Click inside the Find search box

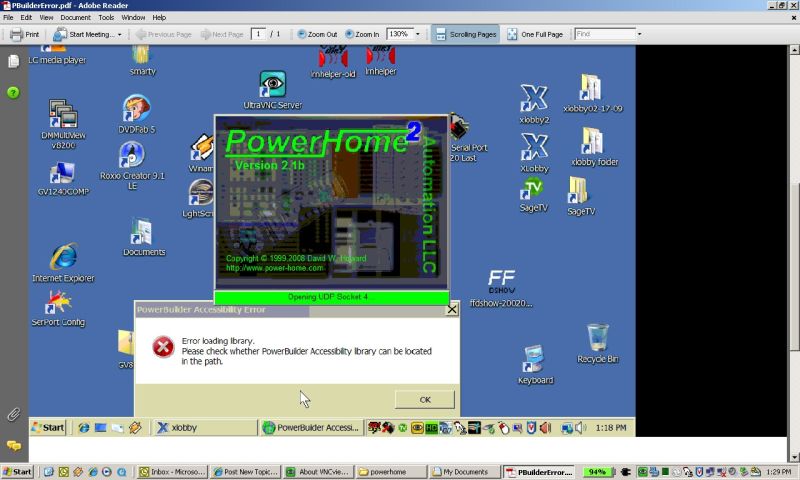[605, 34]
